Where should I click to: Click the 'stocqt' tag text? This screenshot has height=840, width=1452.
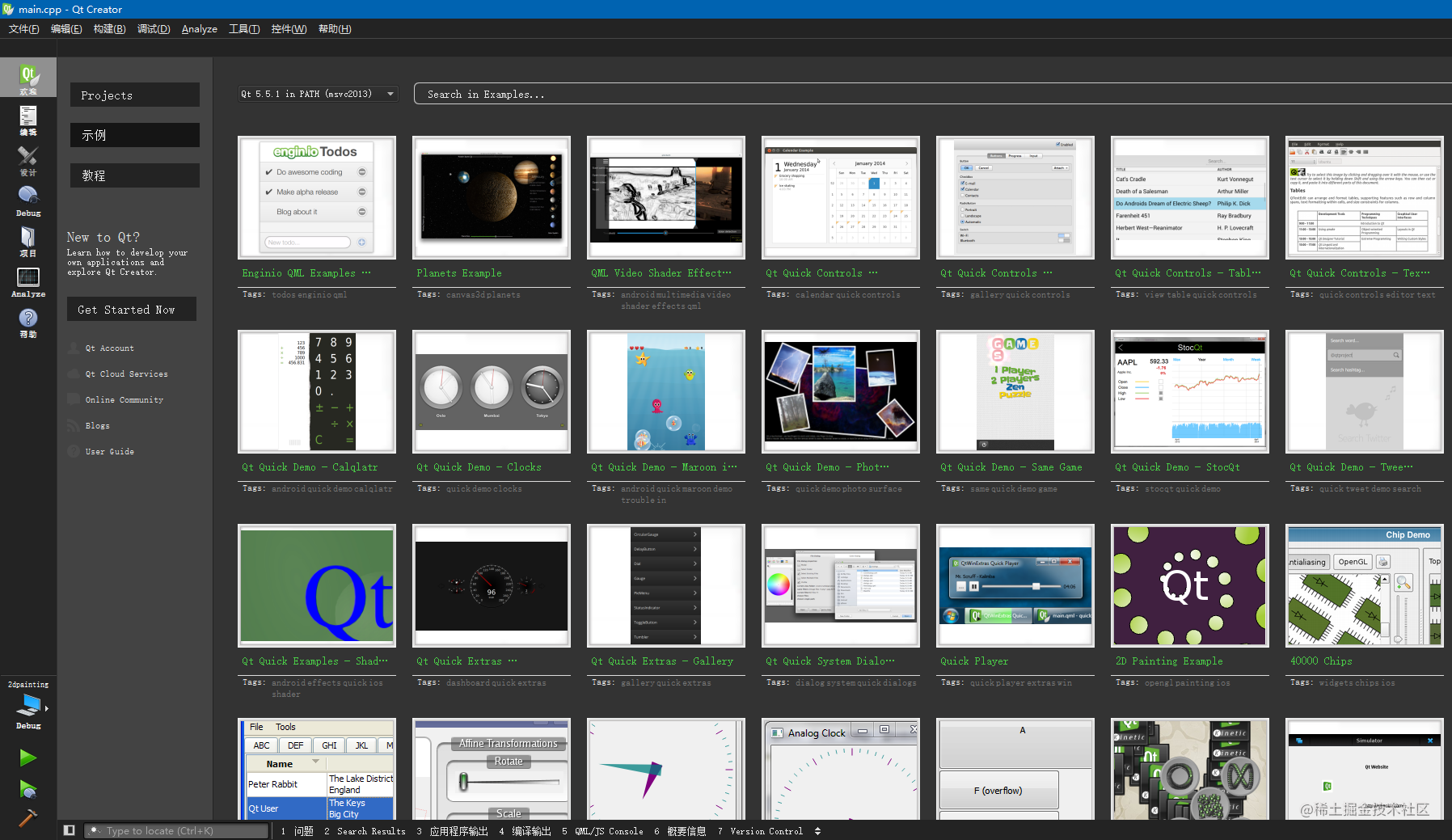pyautogui.click(x=1158, y=489)
